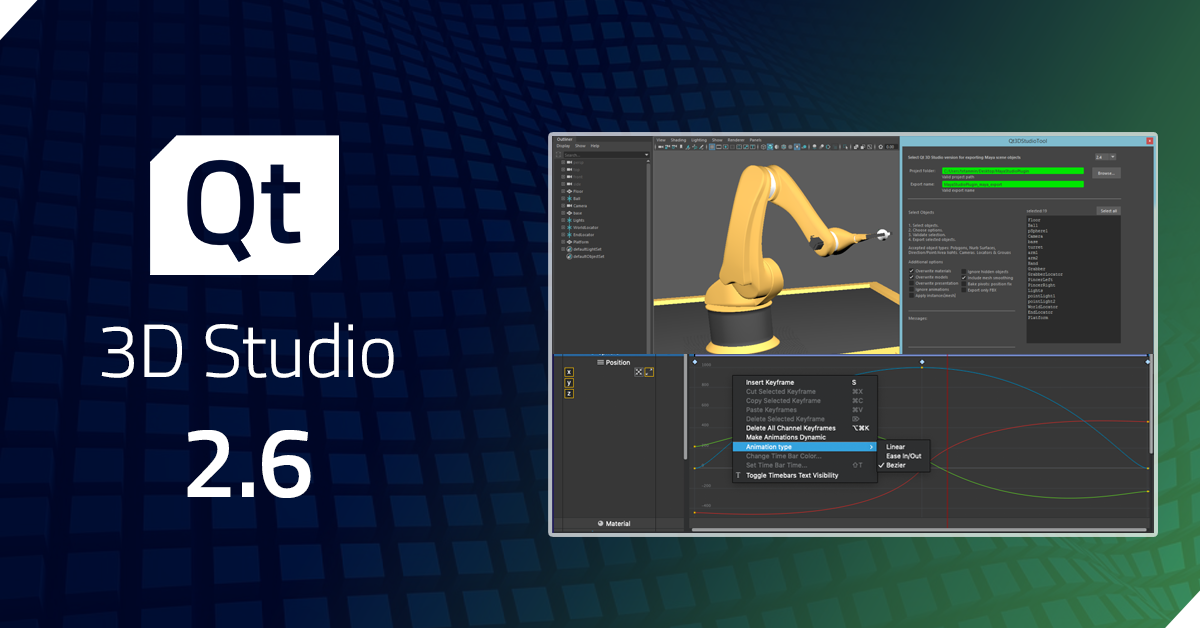Enable the Export only FBX checkbox
This screenshot has height=628, width=1200.
click(x=964, y=290)
